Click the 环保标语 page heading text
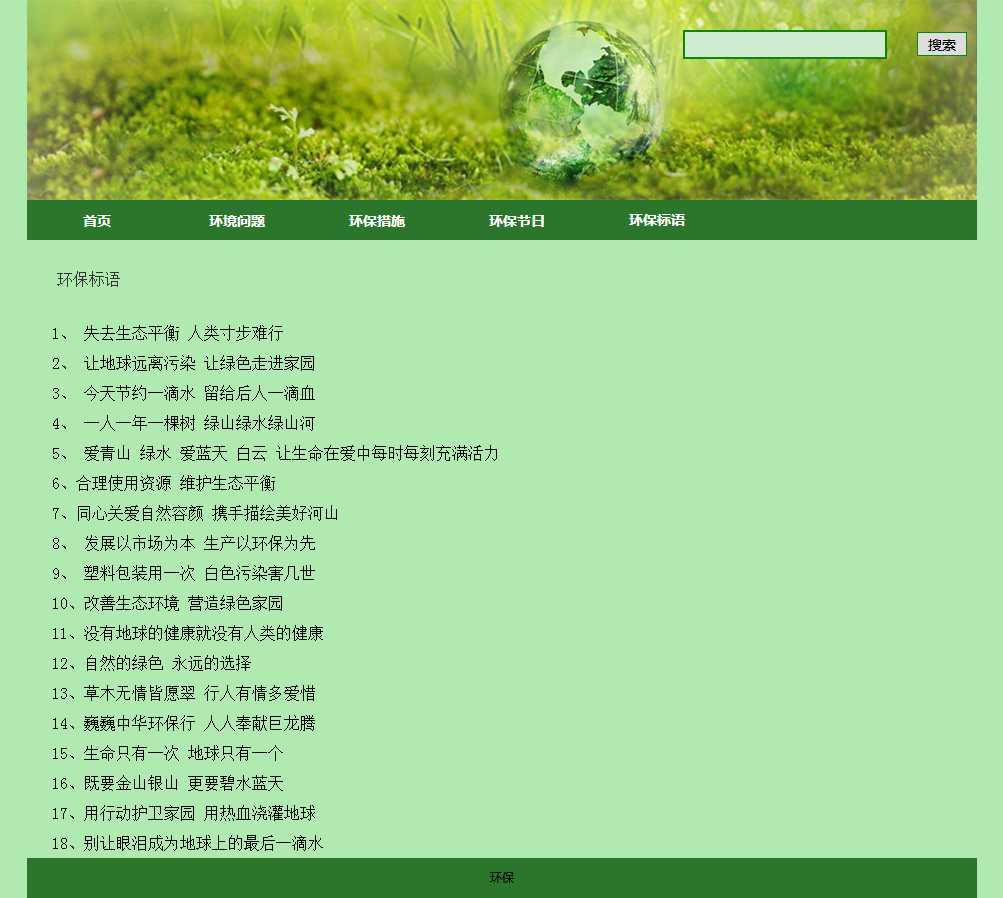 click(x=88, y=280)
